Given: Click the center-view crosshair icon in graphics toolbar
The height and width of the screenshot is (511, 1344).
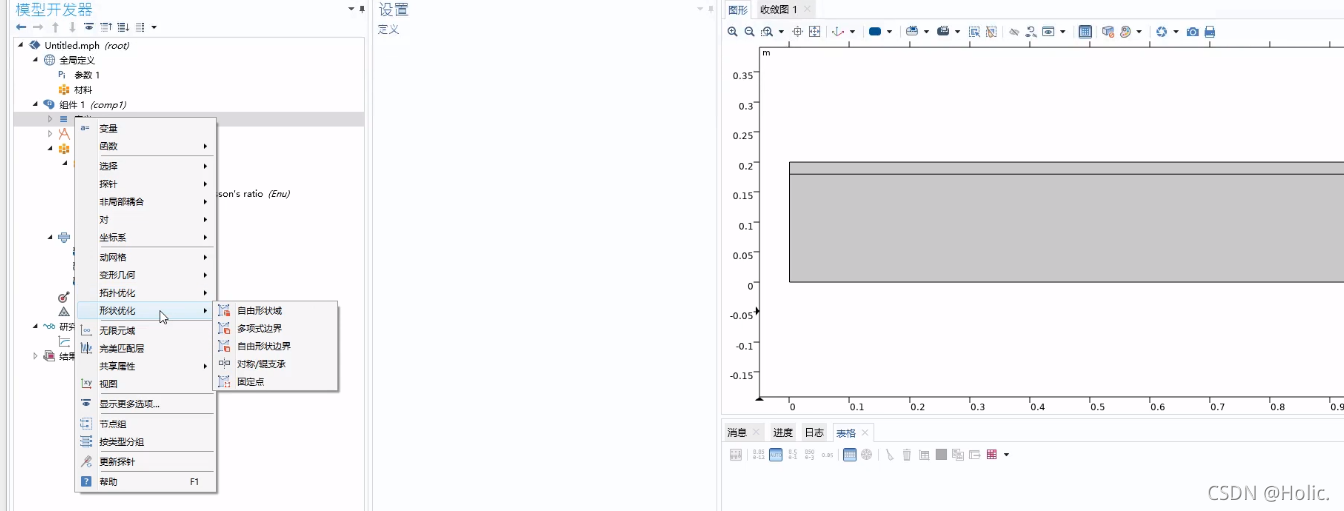Looking at the screenshot, I should tap(798, 32).
